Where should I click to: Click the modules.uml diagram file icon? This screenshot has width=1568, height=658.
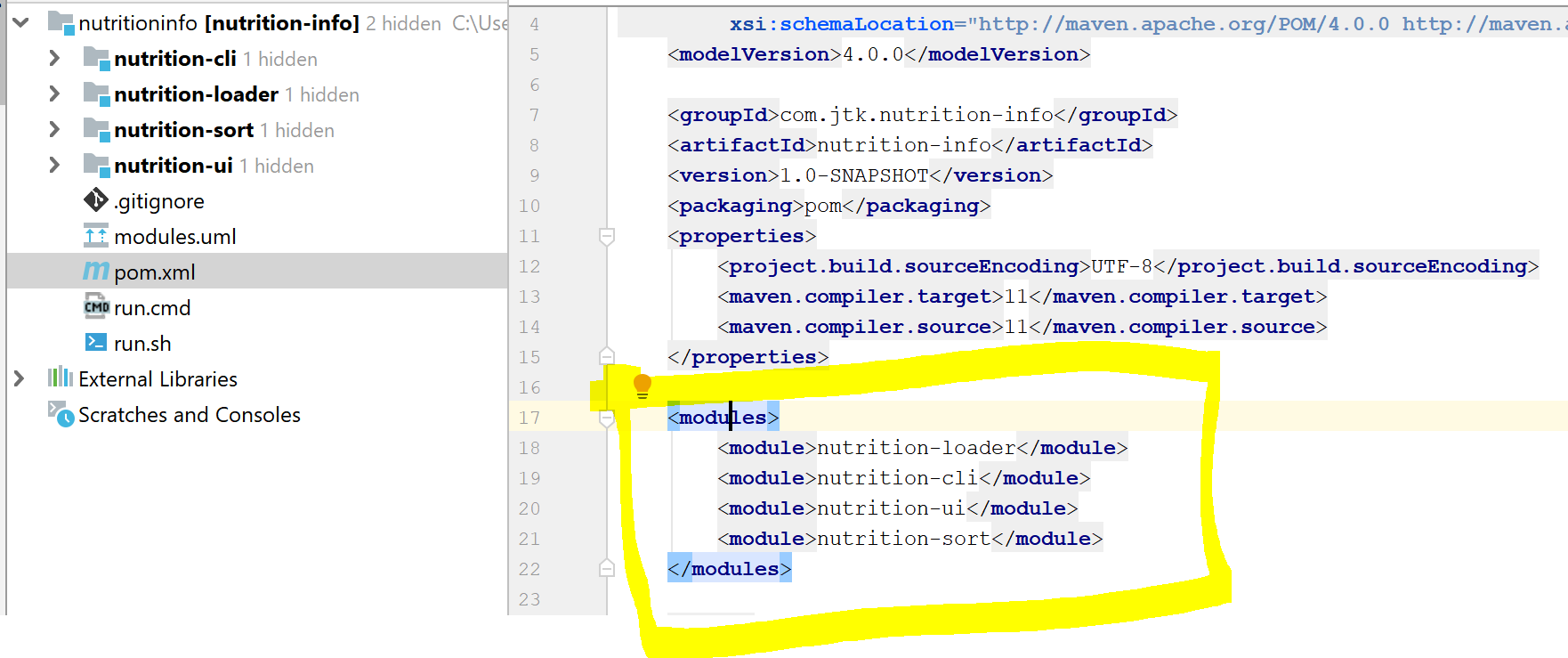[96, 236]
